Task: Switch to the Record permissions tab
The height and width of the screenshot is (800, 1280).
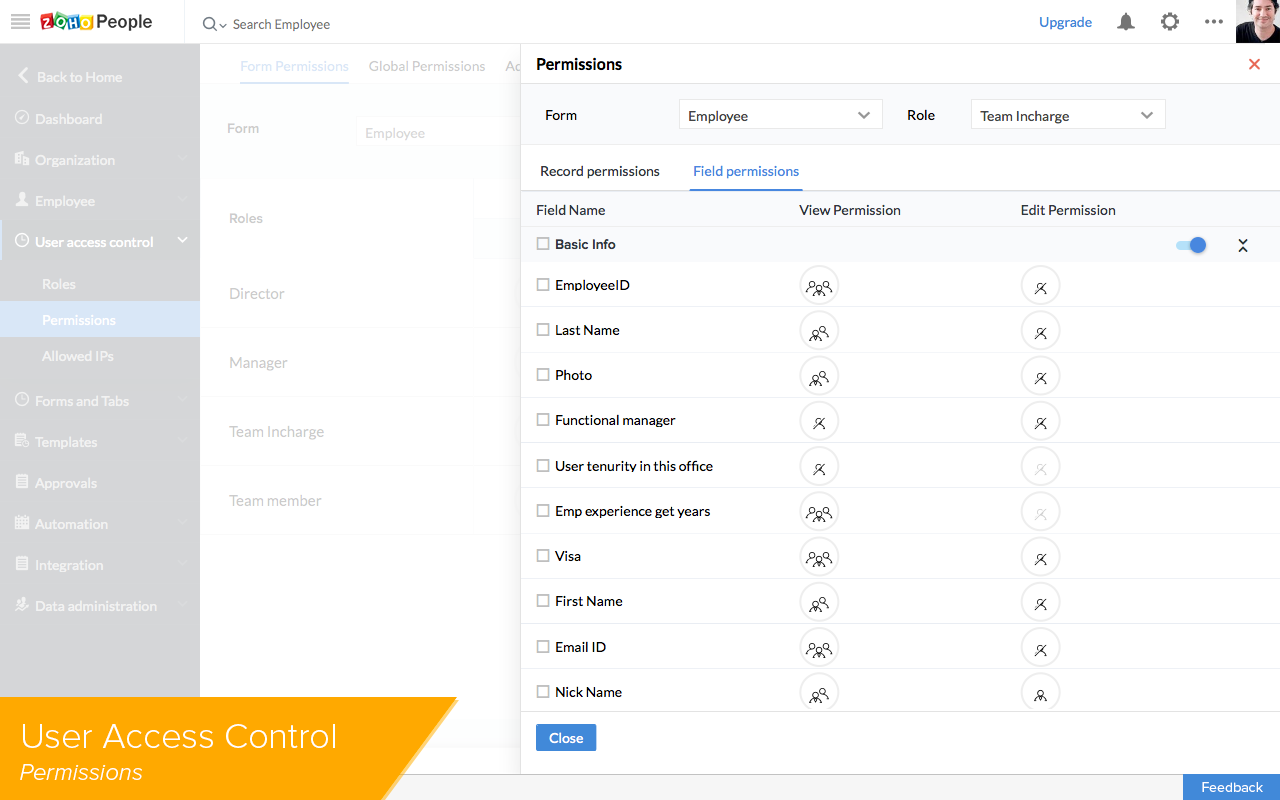Action: tap(600, 171)
